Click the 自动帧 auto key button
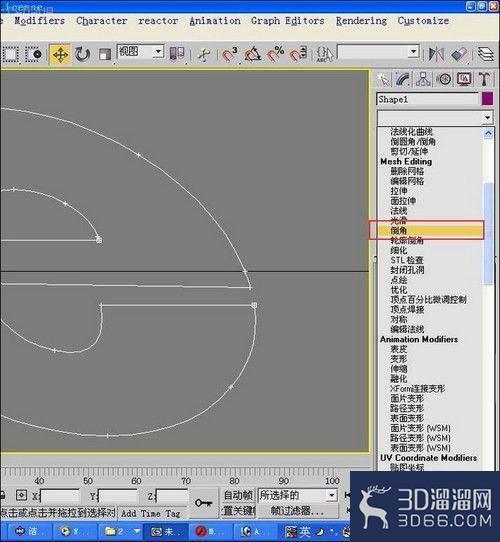 (x=238, y=495)
